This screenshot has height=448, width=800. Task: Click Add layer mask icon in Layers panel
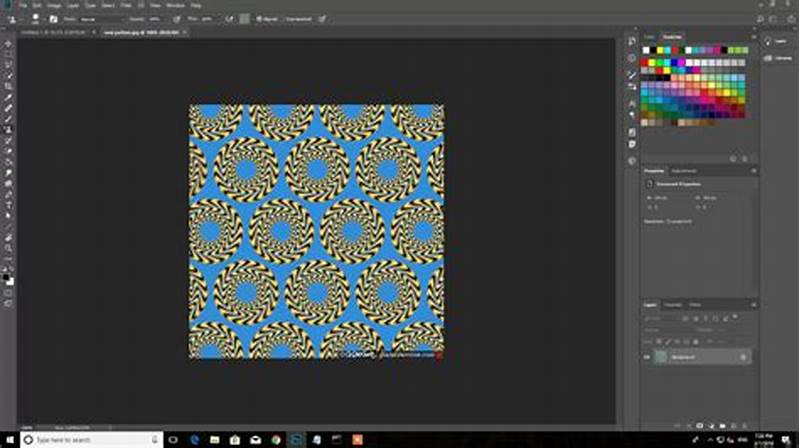699,426
